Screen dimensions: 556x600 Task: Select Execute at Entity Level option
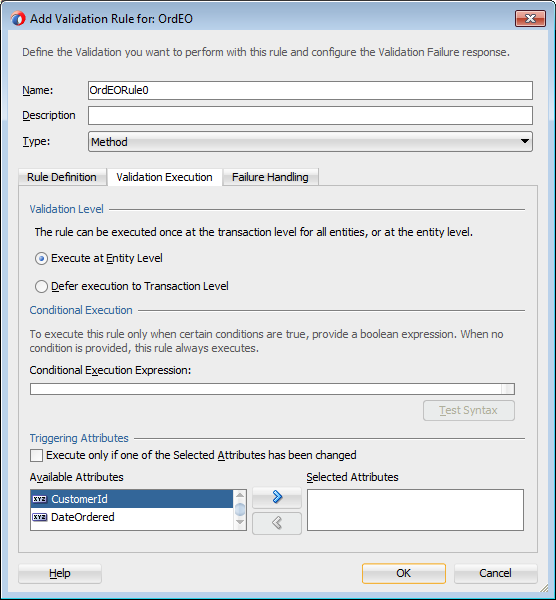[41, 259]
